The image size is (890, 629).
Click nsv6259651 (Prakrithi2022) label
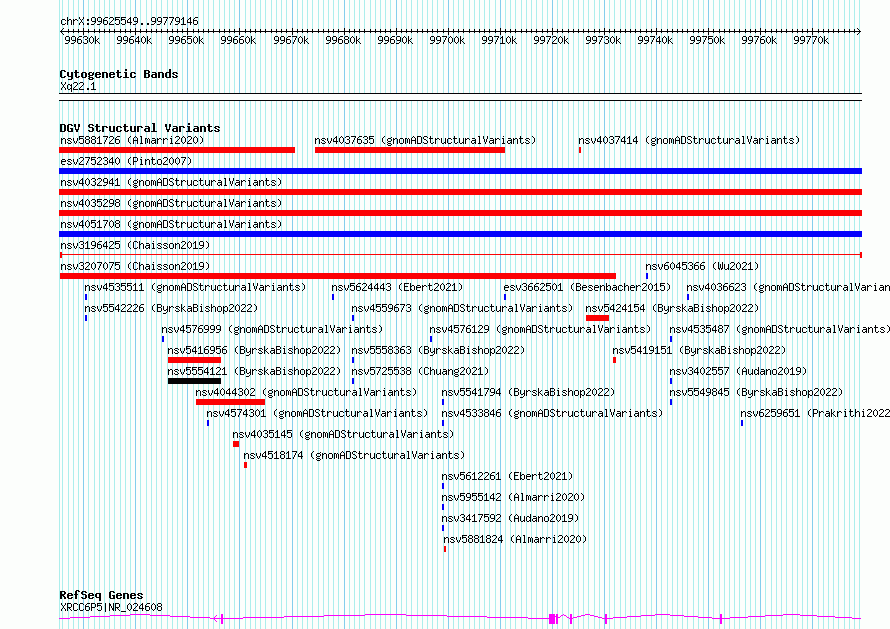pyautogui.click(x=815, y=413)
